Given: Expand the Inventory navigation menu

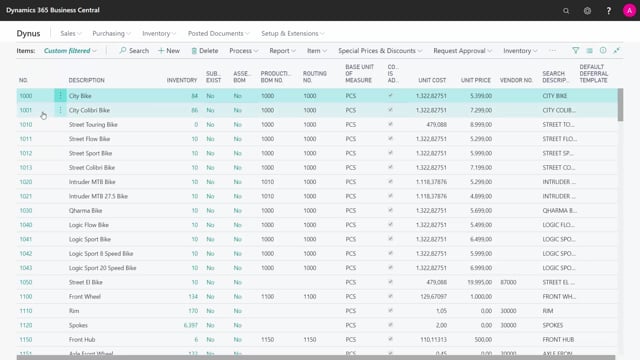Looking at the screenshot, I should tap(159, 33).
